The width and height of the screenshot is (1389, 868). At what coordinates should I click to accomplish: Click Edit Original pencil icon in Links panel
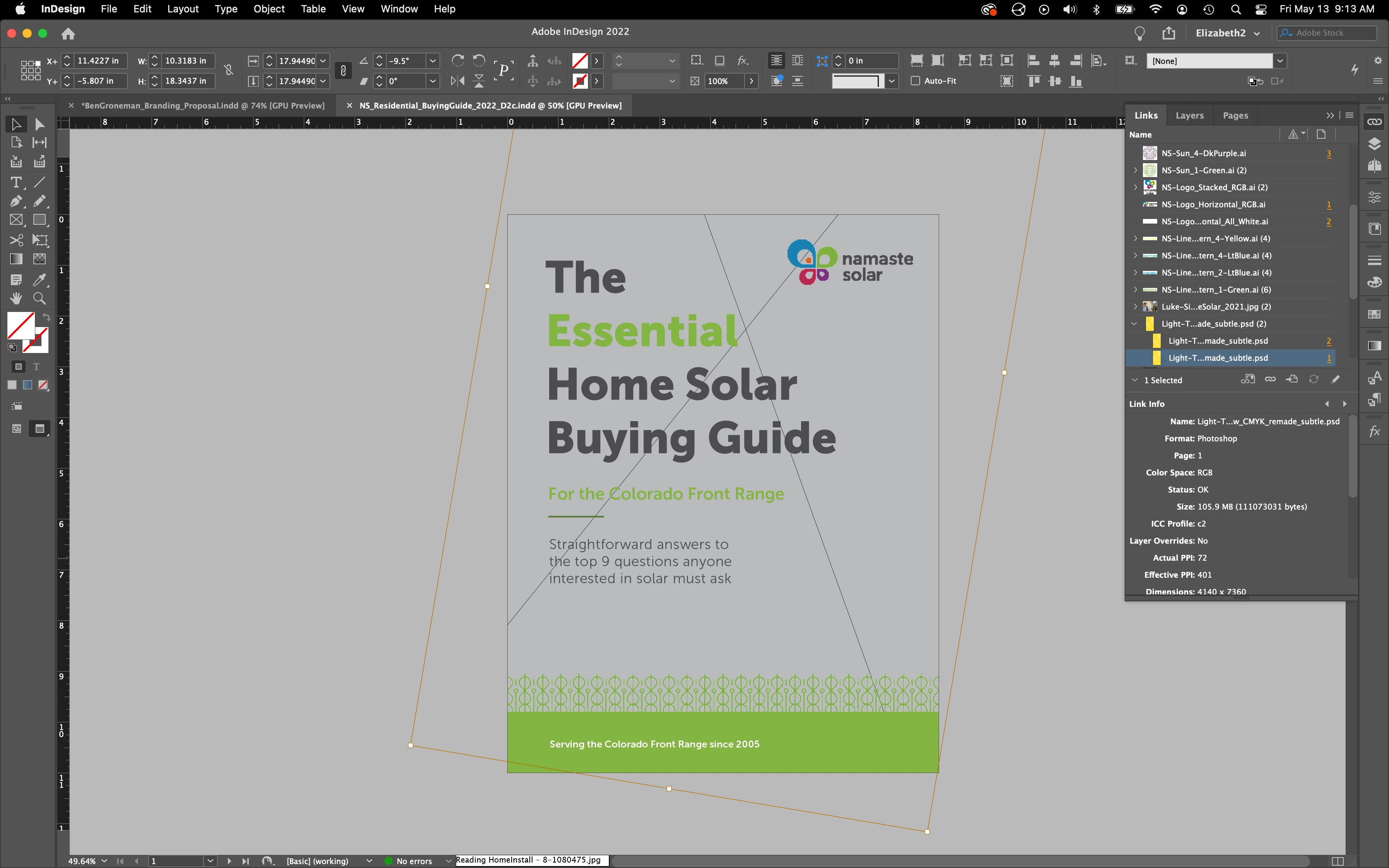pyautogui.click(x=1336, y=379)
